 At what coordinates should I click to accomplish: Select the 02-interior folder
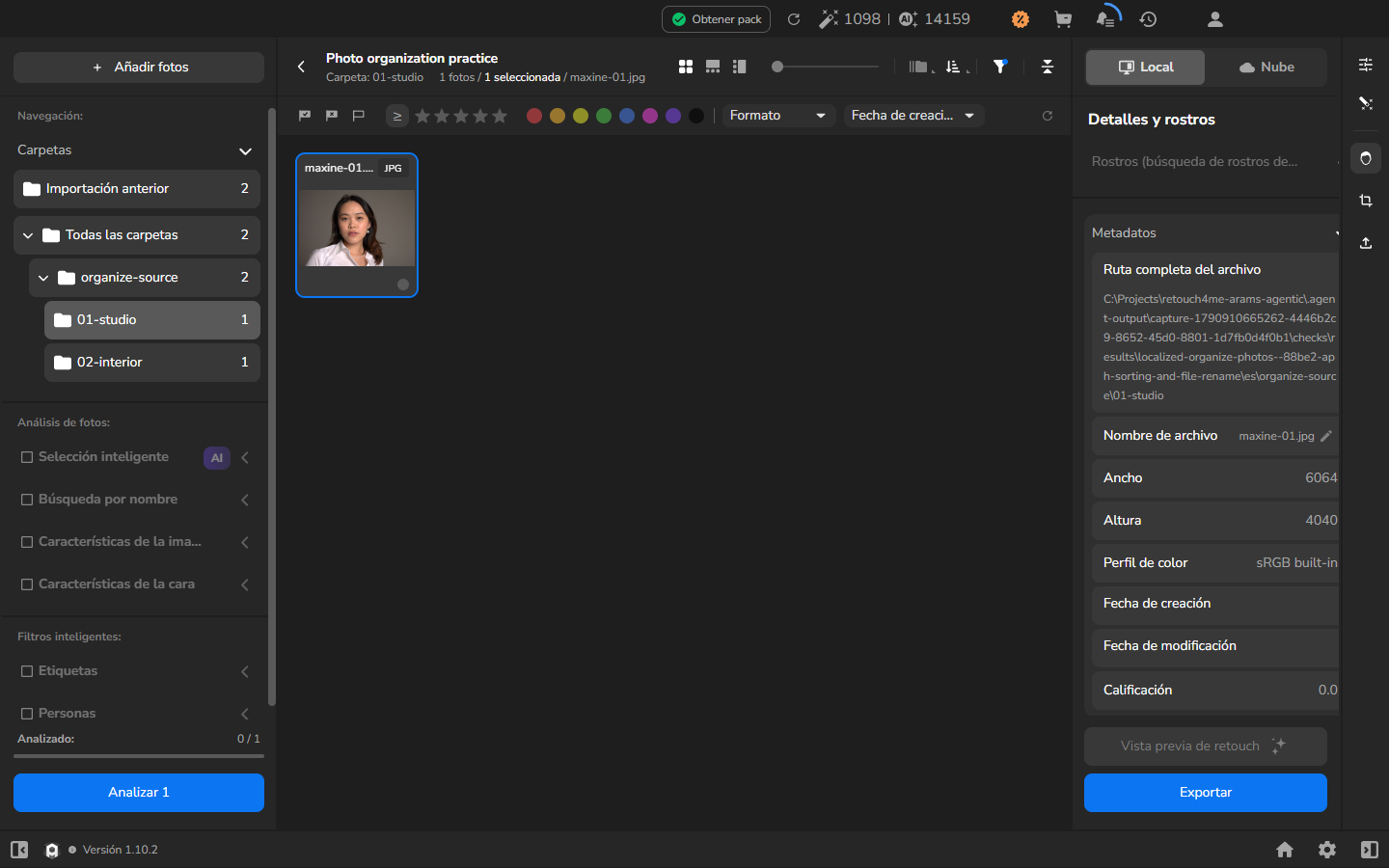pos(152,363)
